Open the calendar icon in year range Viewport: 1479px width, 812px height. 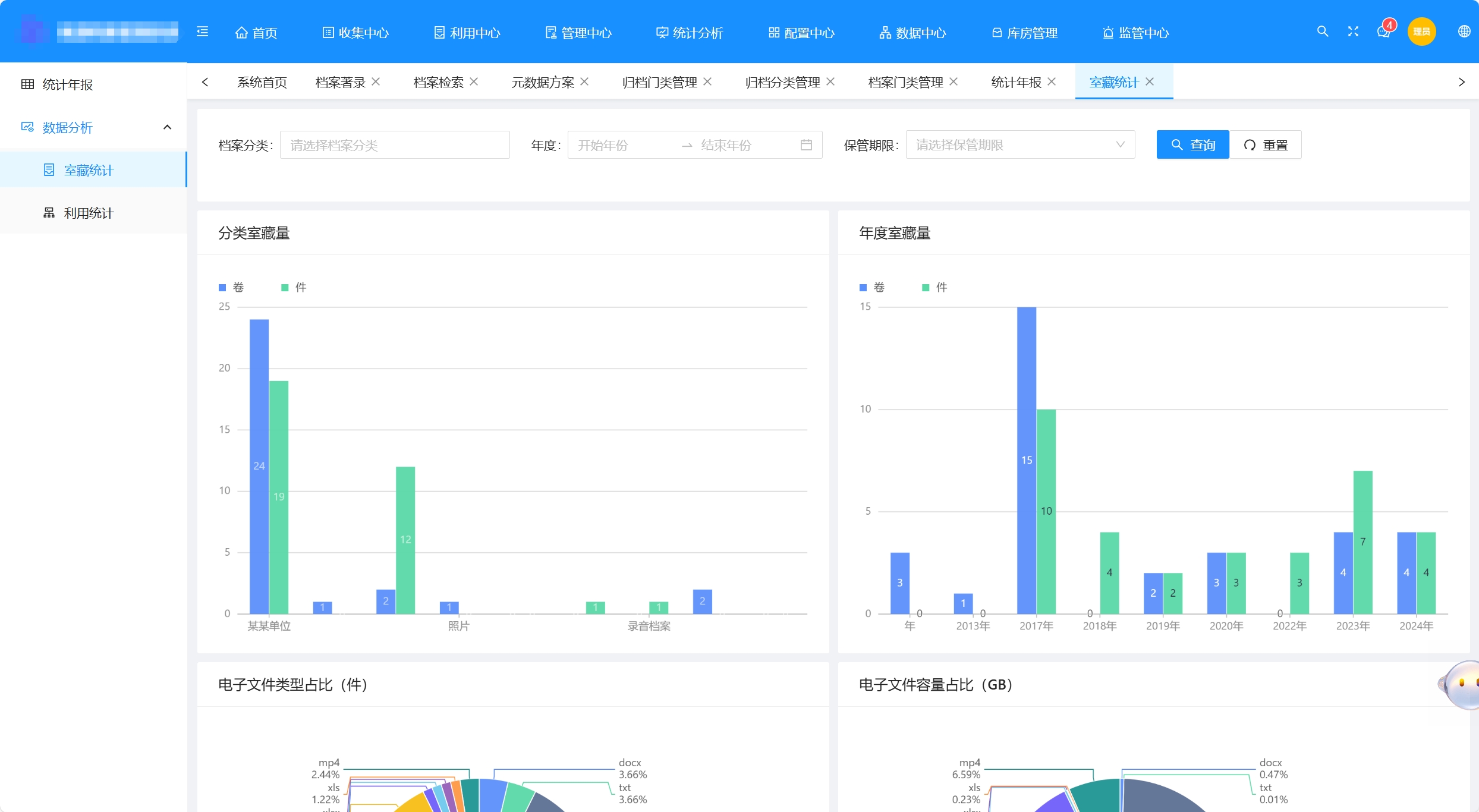806,145
